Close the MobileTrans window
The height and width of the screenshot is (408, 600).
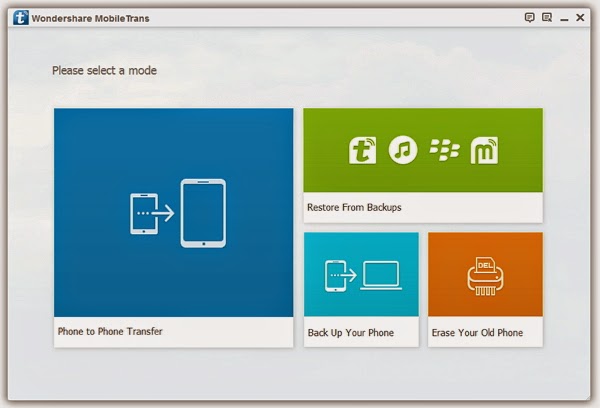tap(580, 18)
